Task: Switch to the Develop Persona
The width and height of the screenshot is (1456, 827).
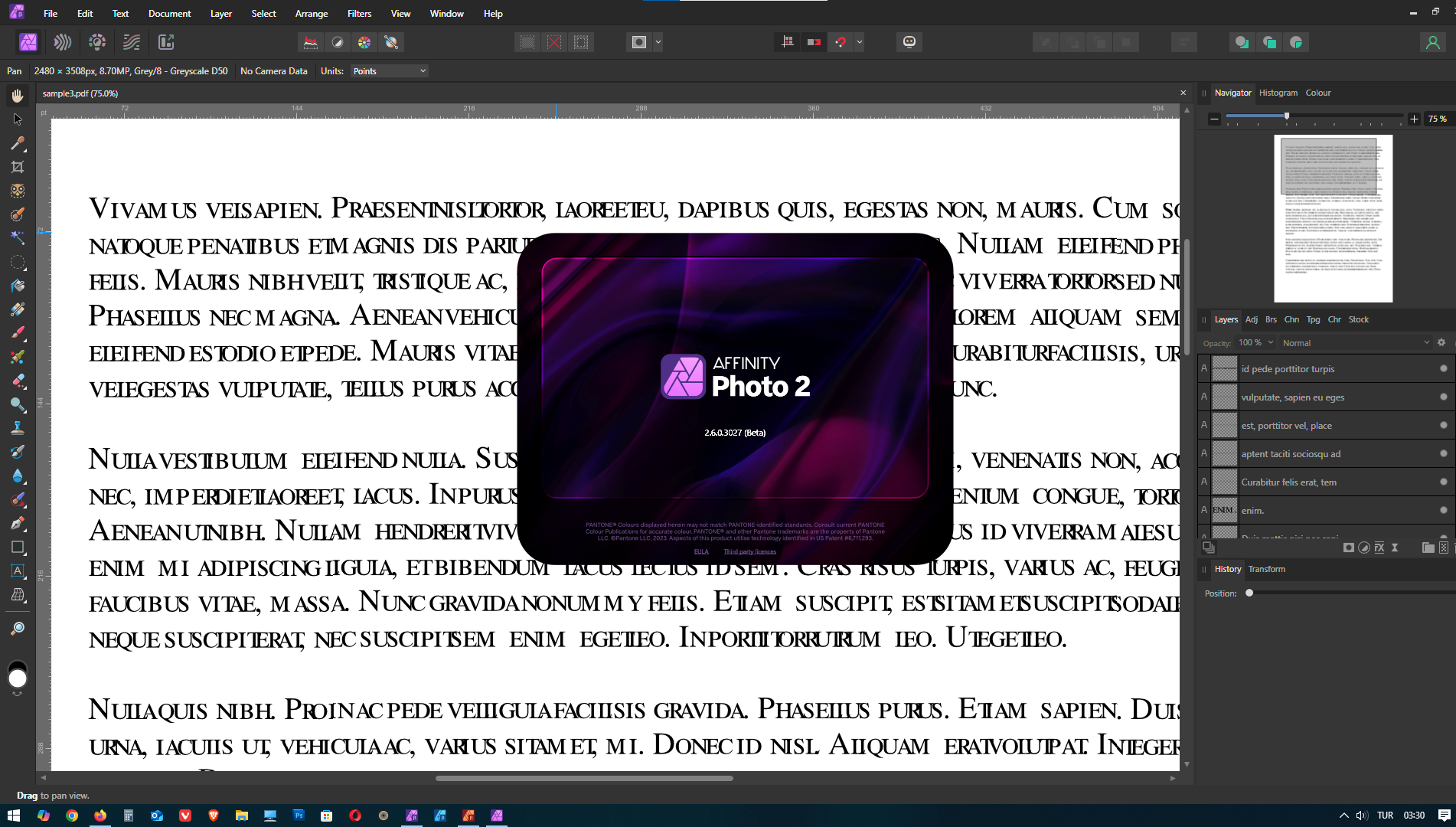Action: tap(97, 42)
